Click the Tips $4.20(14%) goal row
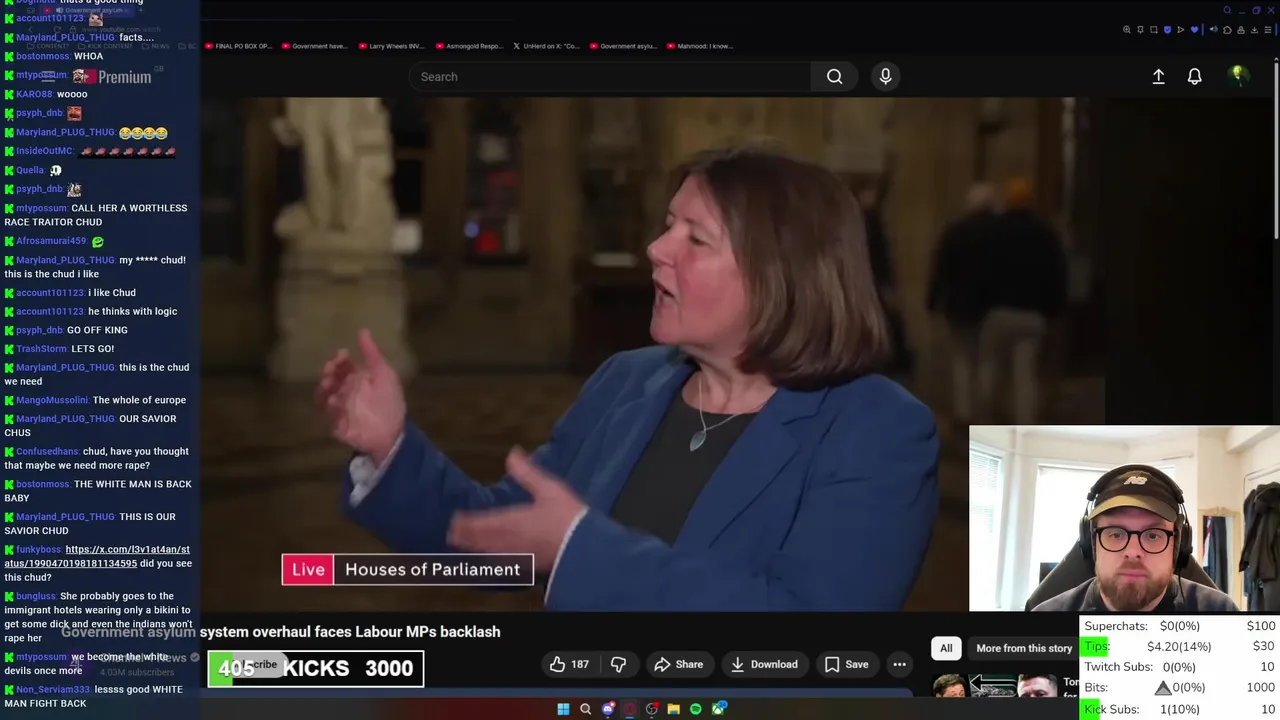 click(1180, 647)
